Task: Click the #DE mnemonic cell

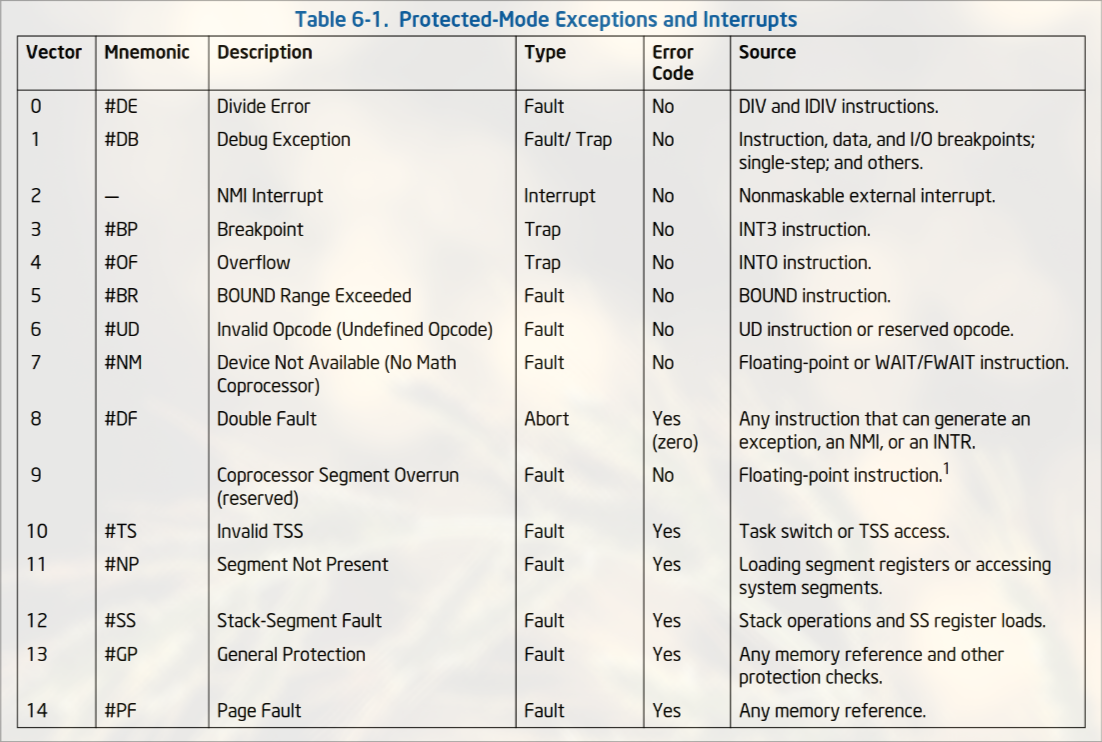Action: pos(124,106)
